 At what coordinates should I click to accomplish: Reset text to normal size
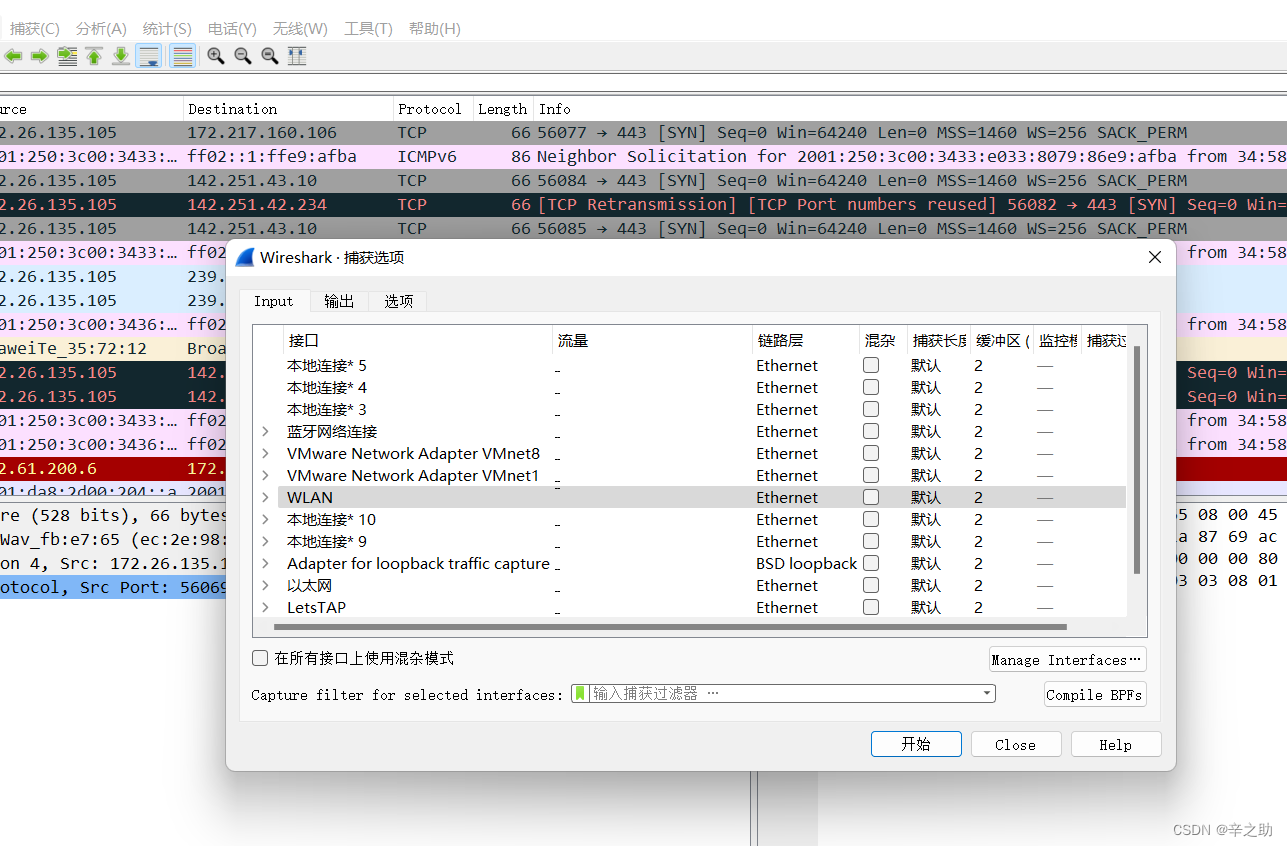pyautogui.click(x=270, y=56)
